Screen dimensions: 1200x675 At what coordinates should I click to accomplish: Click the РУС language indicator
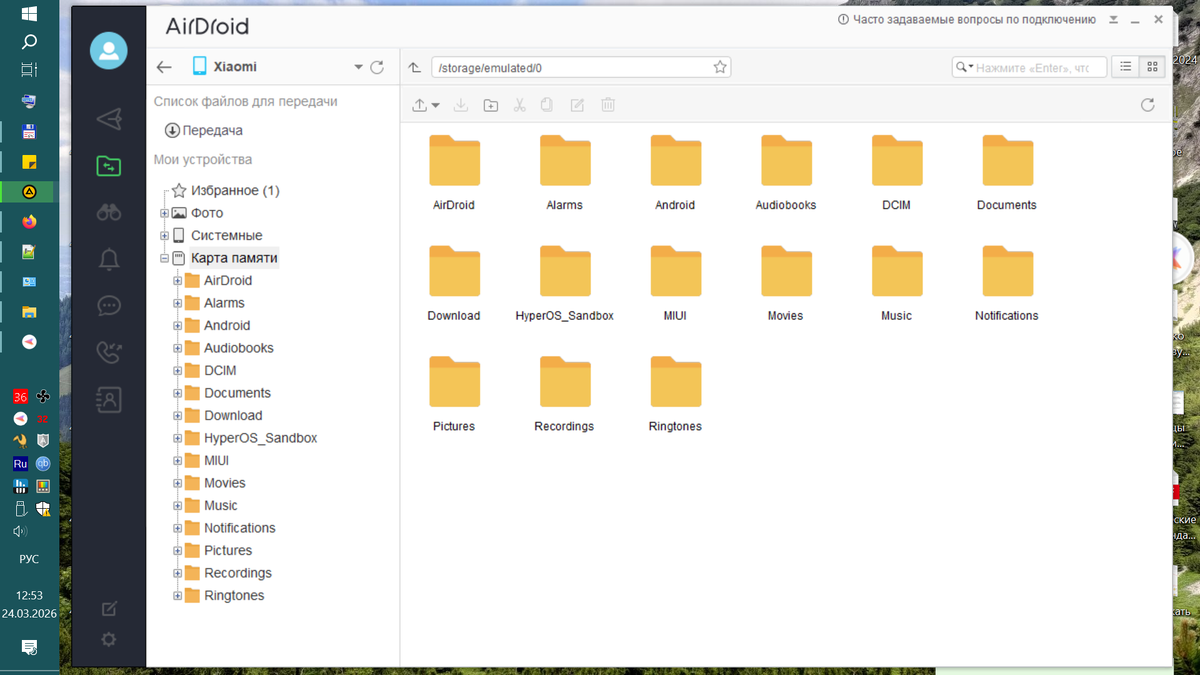[x=29, y=559]
